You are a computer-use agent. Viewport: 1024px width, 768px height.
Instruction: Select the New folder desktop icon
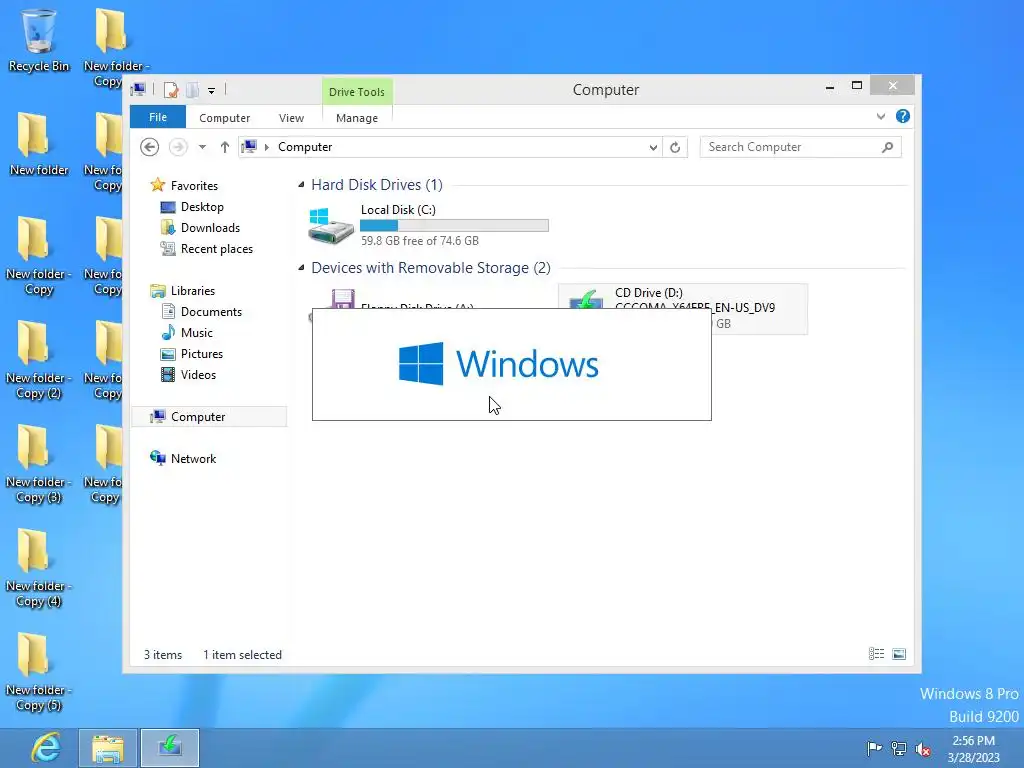pyautogui.click(x=39, y=144)
